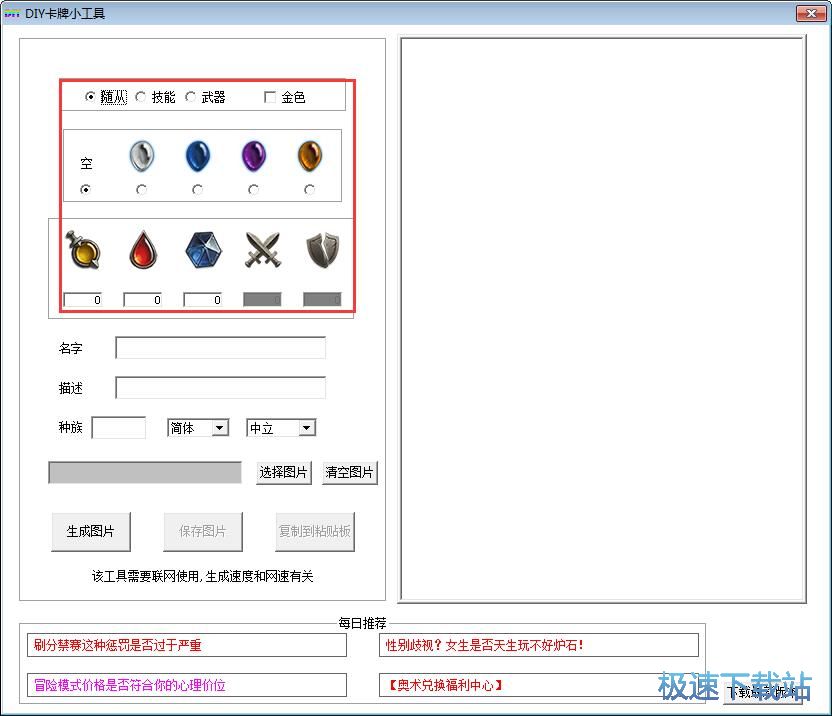Click the 清空图片 button
This screenshot has height=716, width=832.
point(349,473)
